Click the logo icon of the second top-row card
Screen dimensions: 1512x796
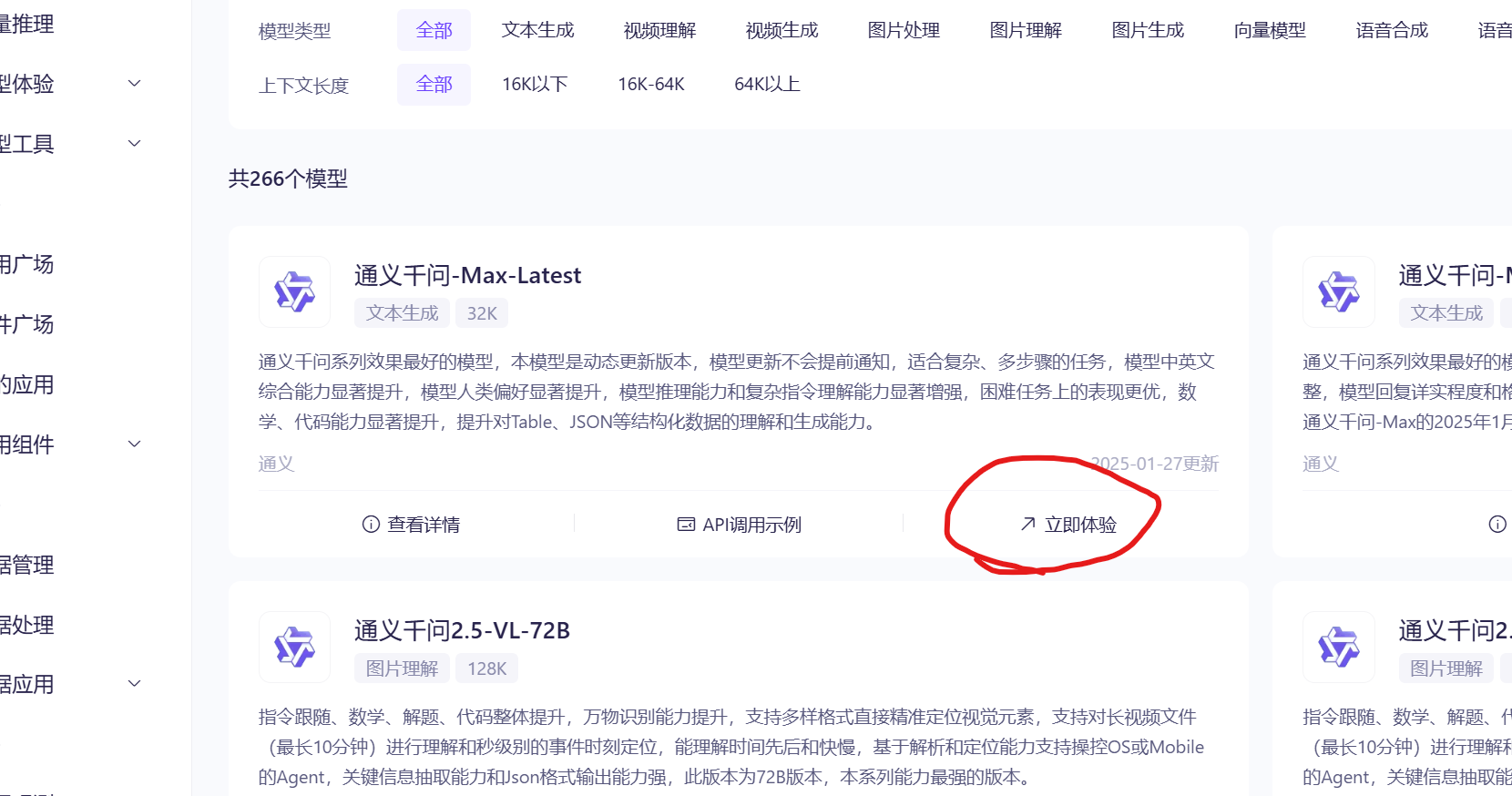(x=1338, y=291)
